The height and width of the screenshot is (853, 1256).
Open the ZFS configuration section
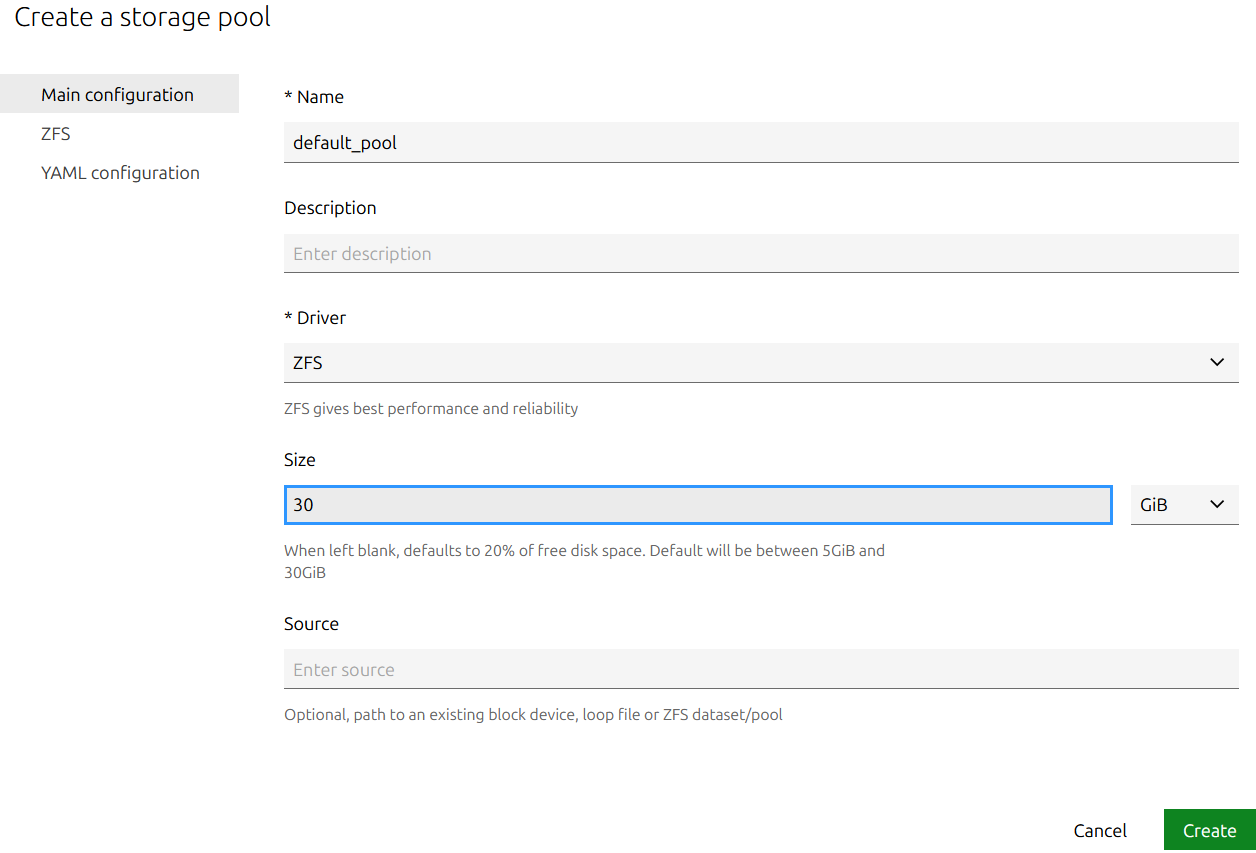point(56,134)
